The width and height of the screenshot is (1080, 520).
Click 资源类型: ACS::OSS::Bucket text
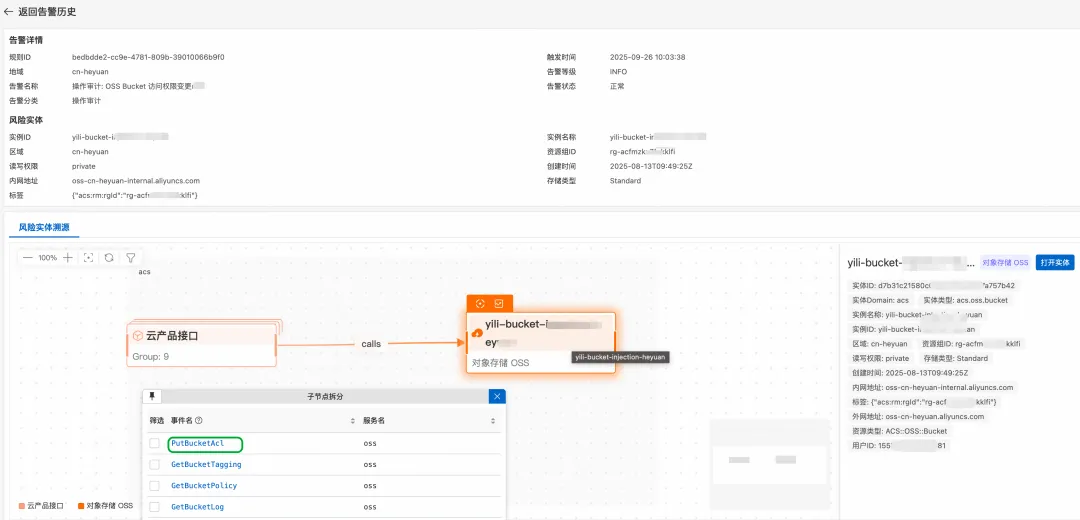click(899, 430)
